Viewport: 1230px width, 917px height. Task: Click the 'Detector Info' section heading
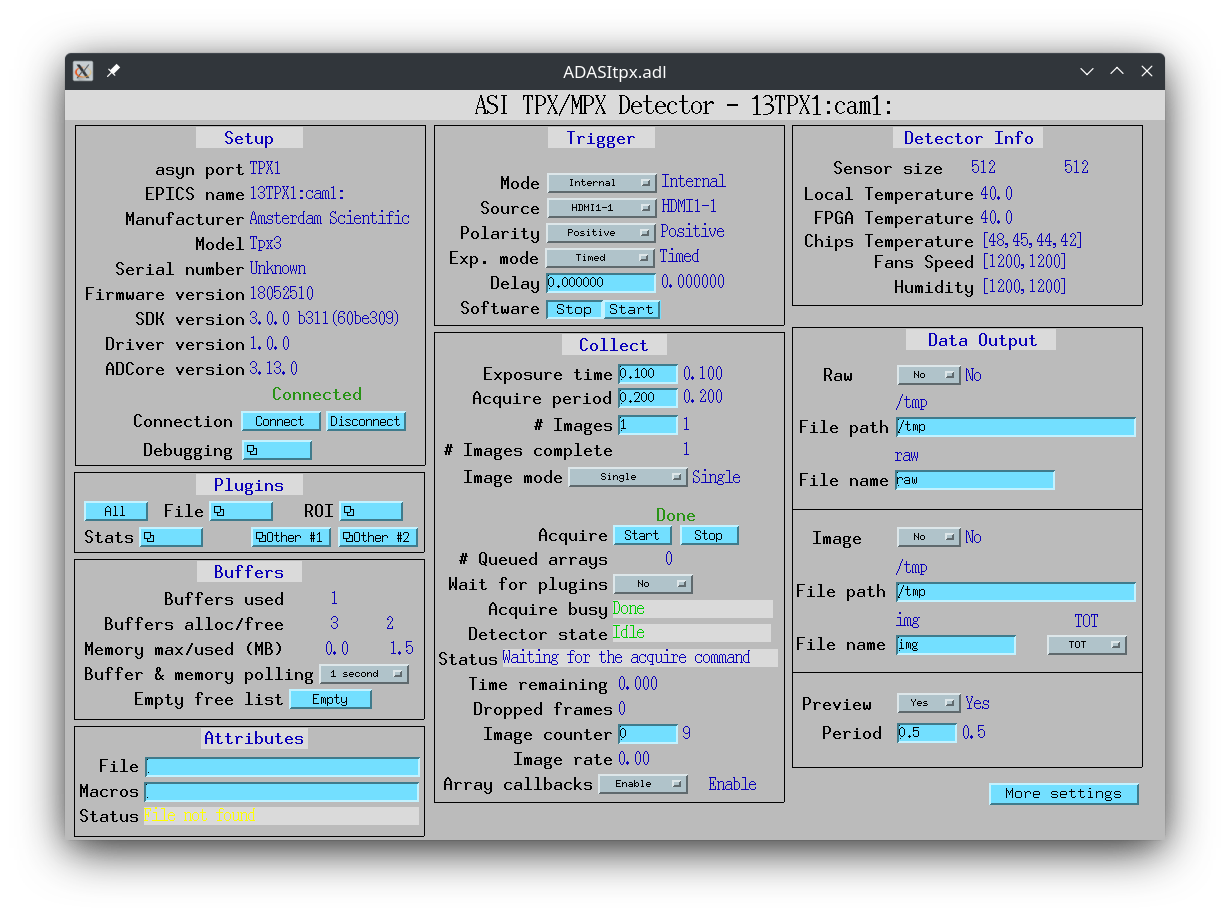click(x=969, y=138)
